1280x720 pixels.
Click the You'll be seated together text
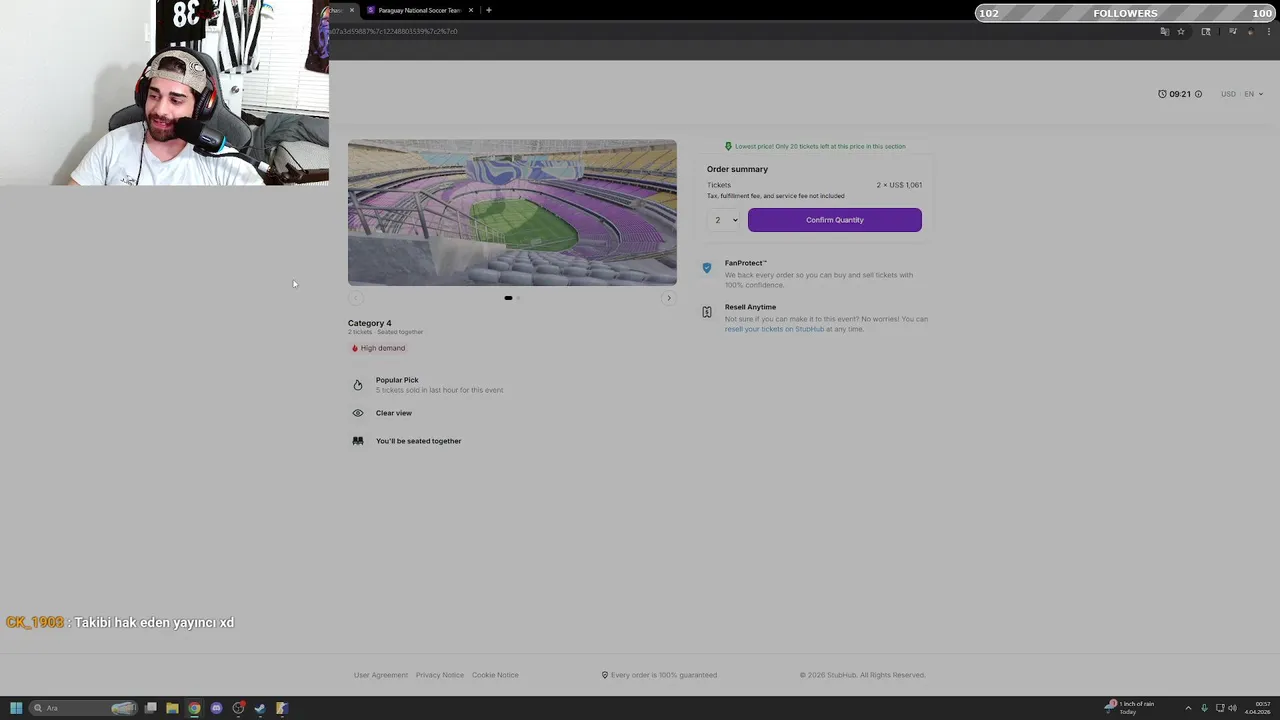tap(418, 441)
